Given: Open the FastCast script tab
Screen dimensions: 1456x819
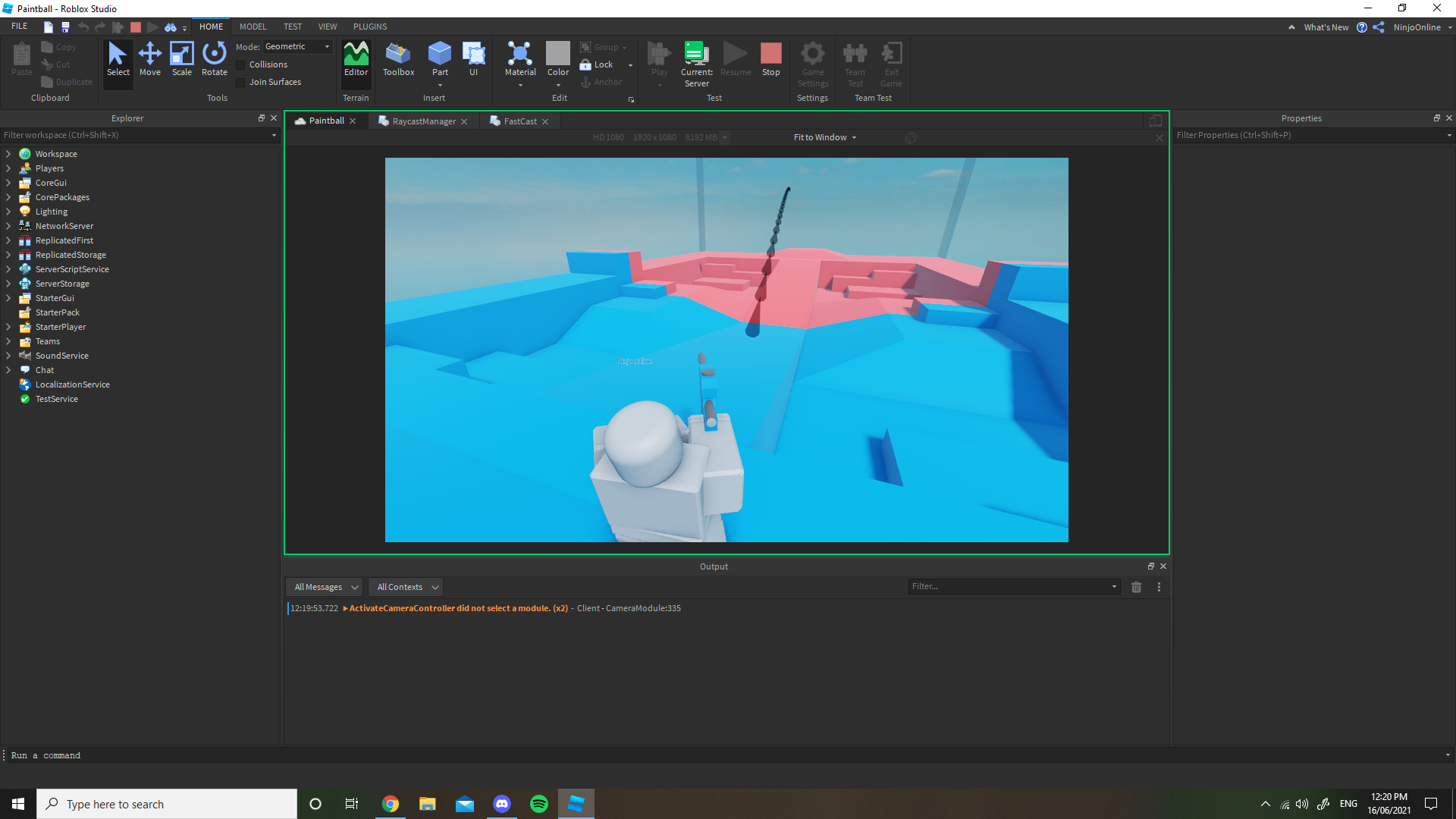Looking at the screenshot, I should tap(520, 121).
